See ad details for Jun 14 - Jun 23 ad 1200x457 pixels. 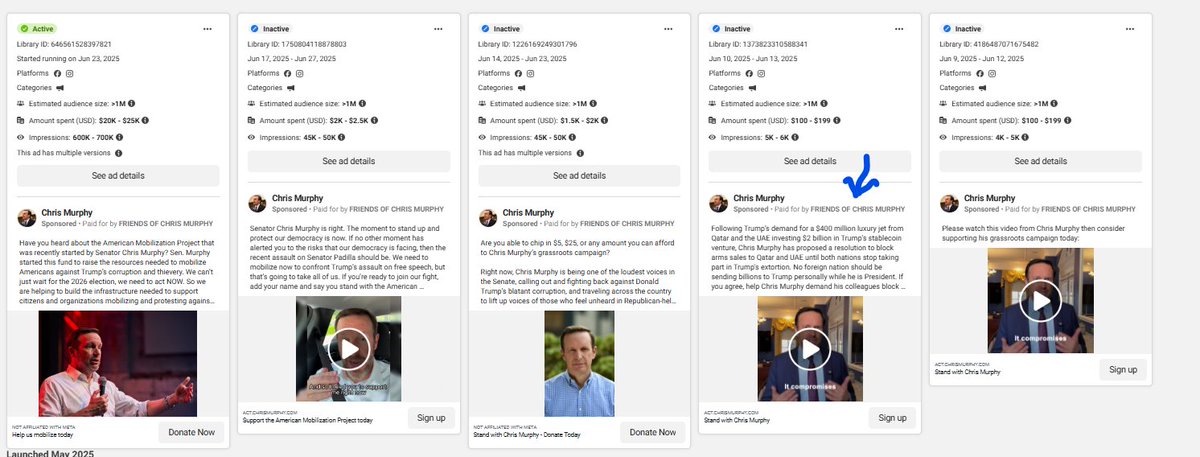click(x=580, y=176)
